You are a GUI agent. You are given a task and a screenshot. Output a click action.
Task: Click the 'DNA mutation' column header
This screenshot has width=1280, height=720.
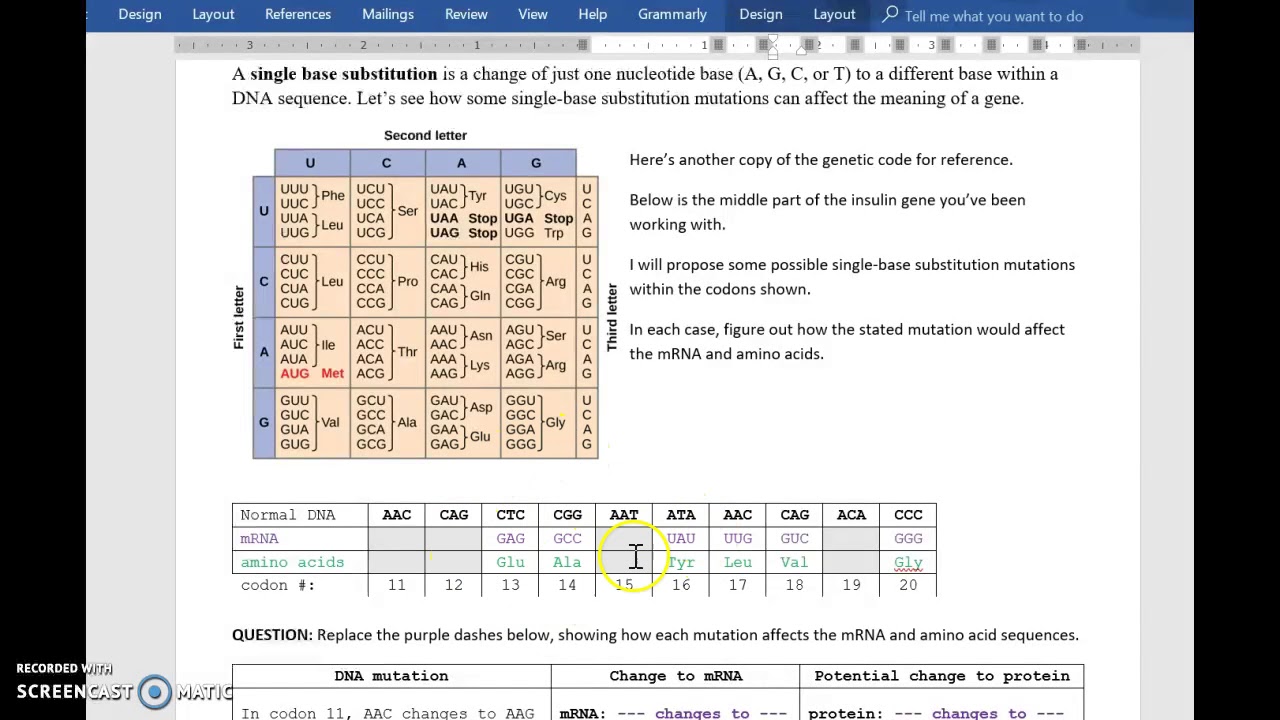point(391,676)
